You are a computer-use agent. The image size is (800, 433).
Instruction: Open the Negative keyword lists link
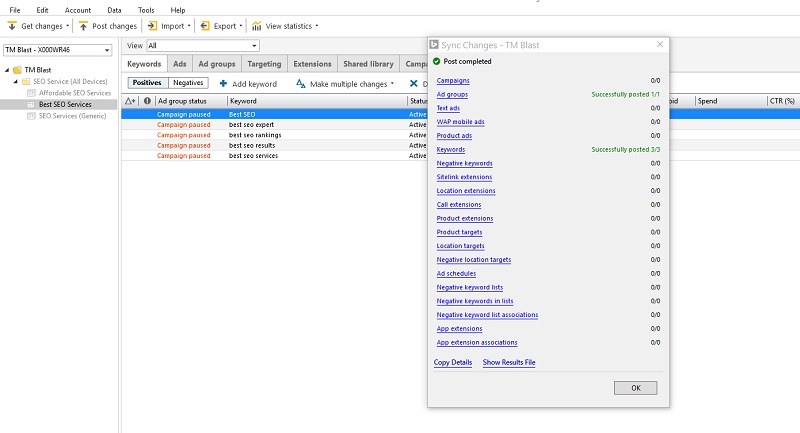point(470,287)
